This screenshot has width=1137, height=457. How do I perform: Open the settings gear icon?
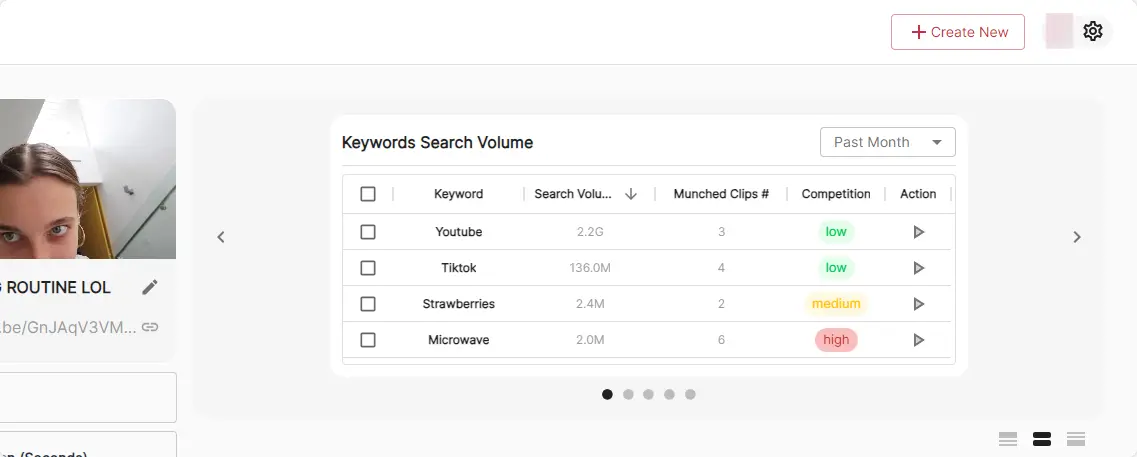[x=1093, y=31]
